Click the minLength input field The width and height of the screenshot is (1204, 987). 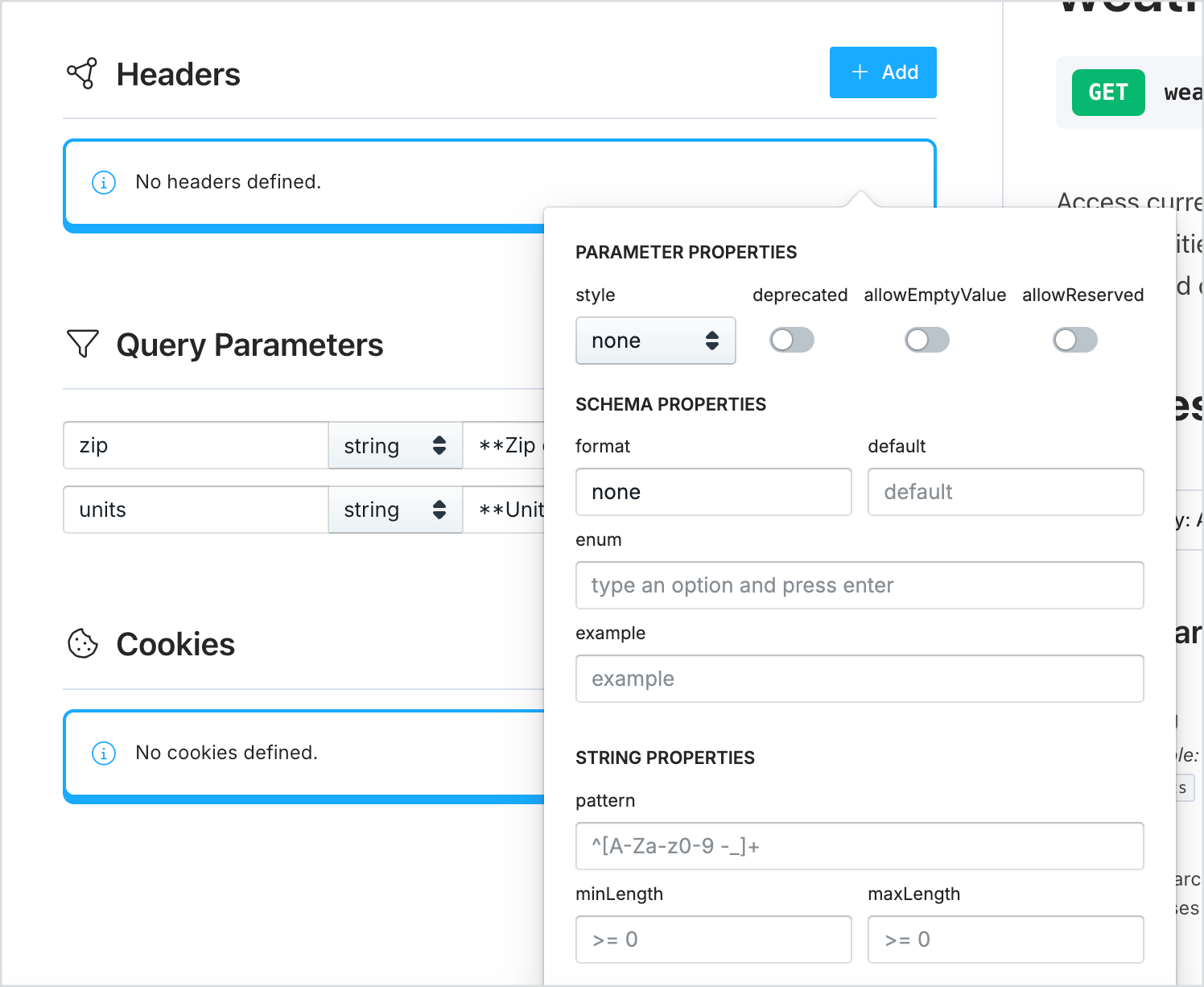714,940
